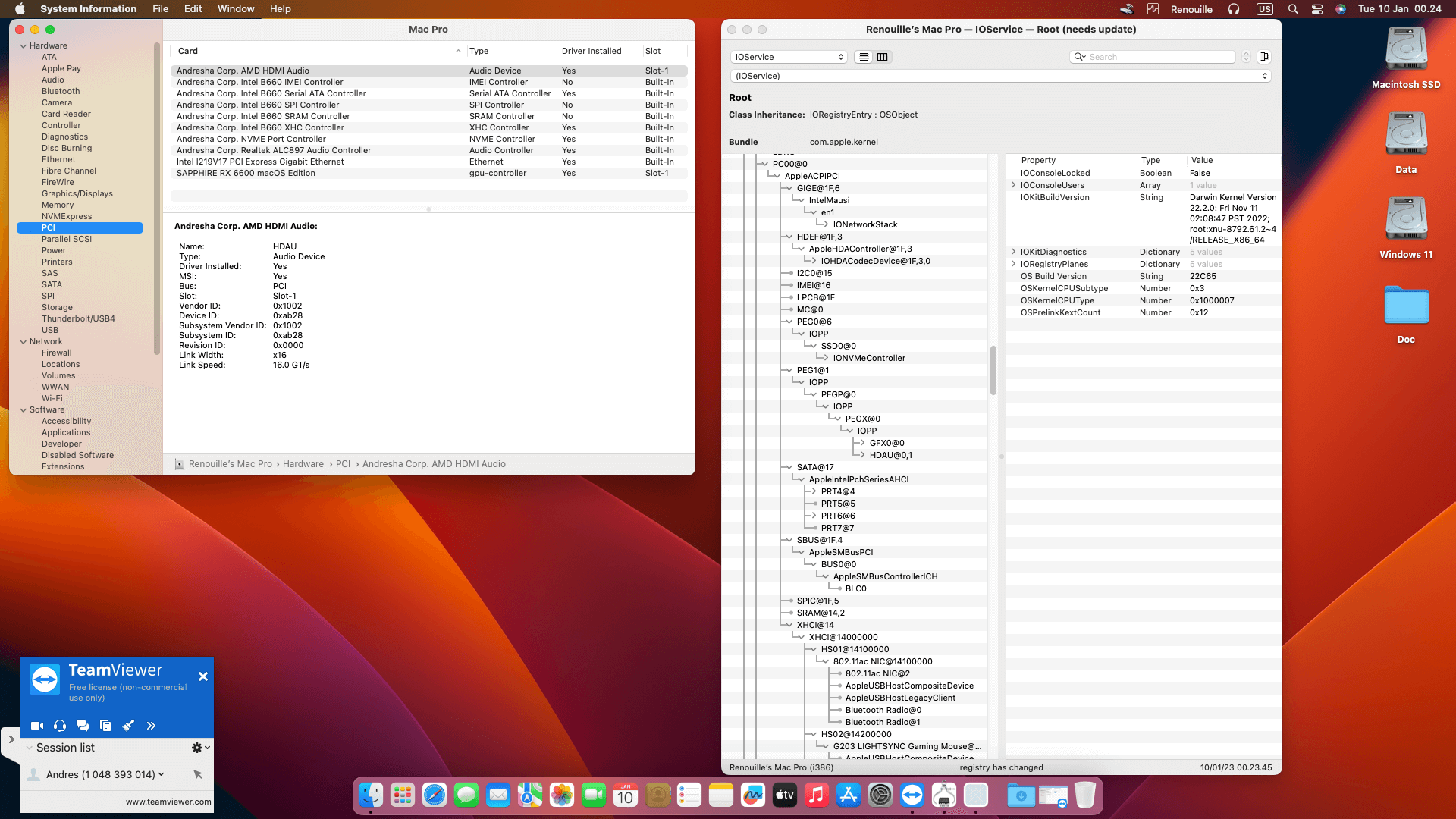Close the TeamViewer panel with X
This screenshot has width=1456, height=819.
203,676
